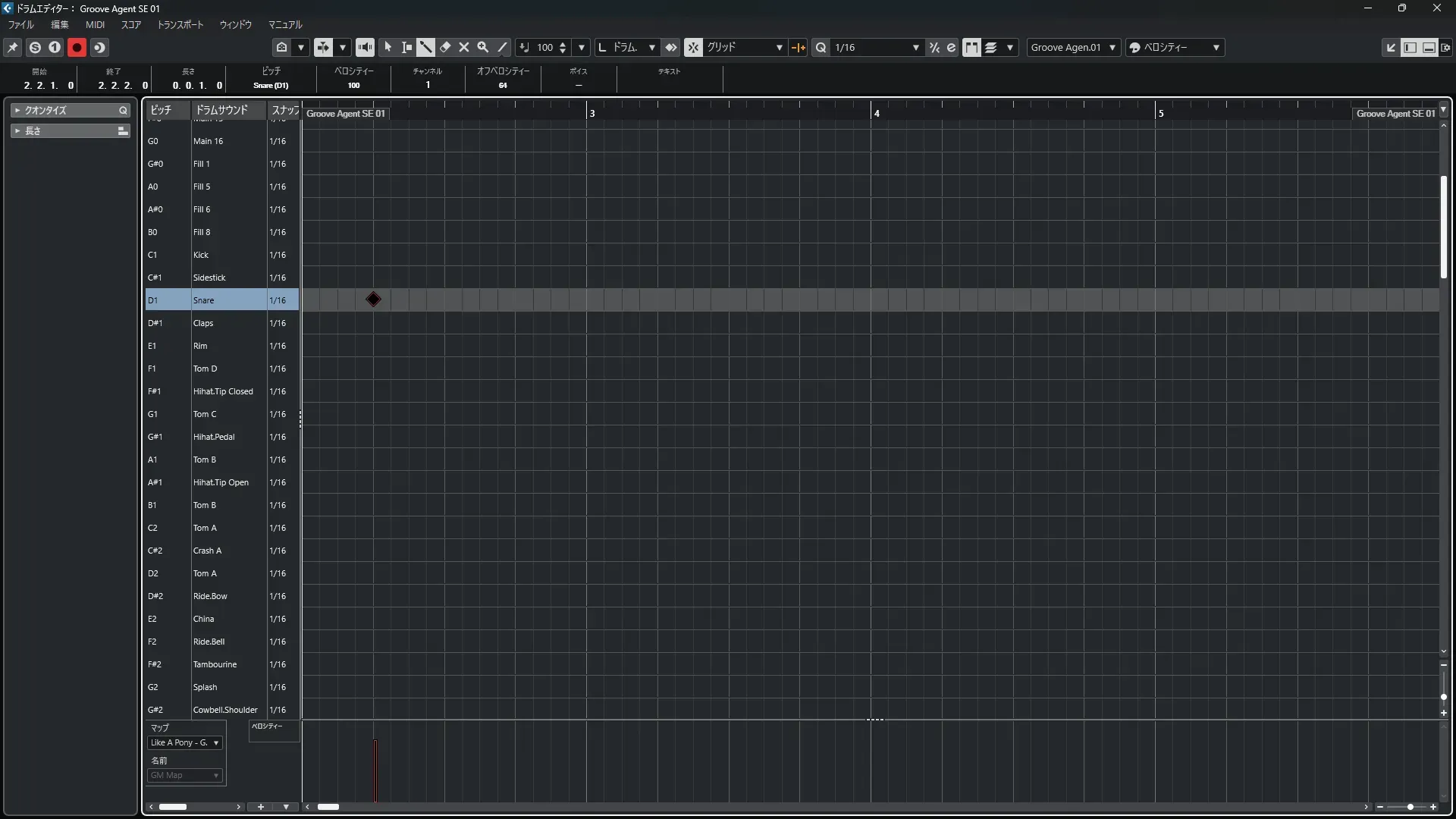Select the Object Selection arrow tool

point(388,47)
